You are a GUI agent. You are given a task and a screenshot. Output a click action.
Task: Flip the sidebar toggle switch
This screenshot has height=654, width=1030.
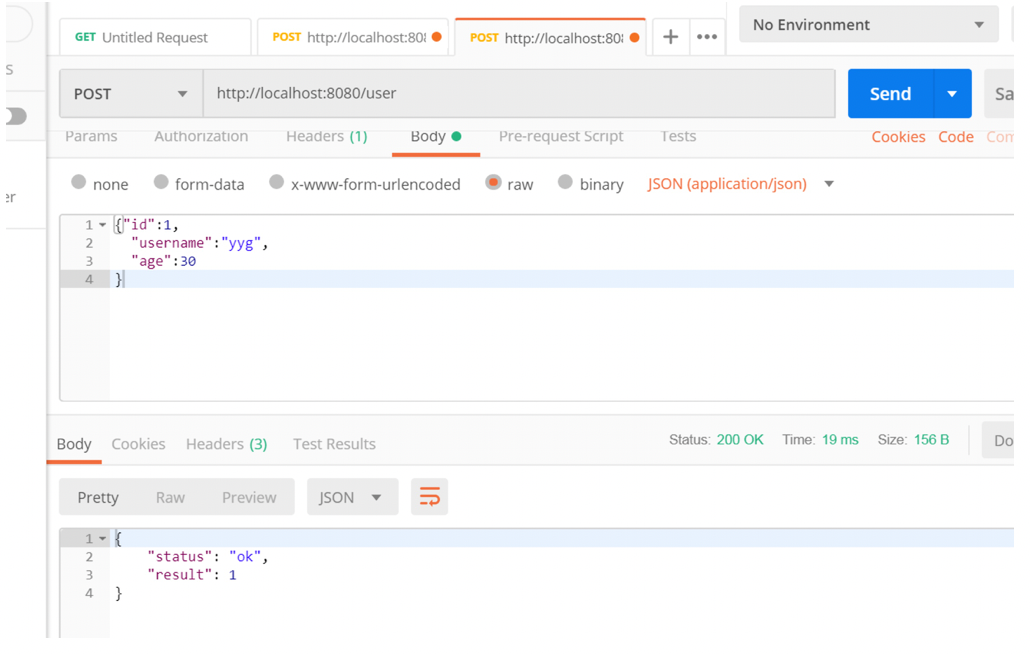(x=16, y=116)
